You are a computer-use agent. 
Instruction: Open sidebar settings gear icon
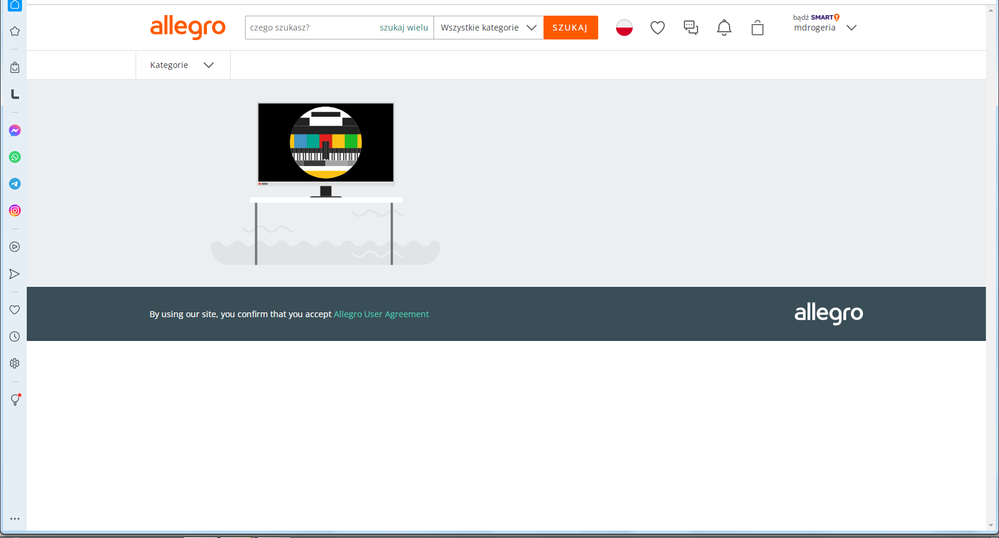[15, 363]
